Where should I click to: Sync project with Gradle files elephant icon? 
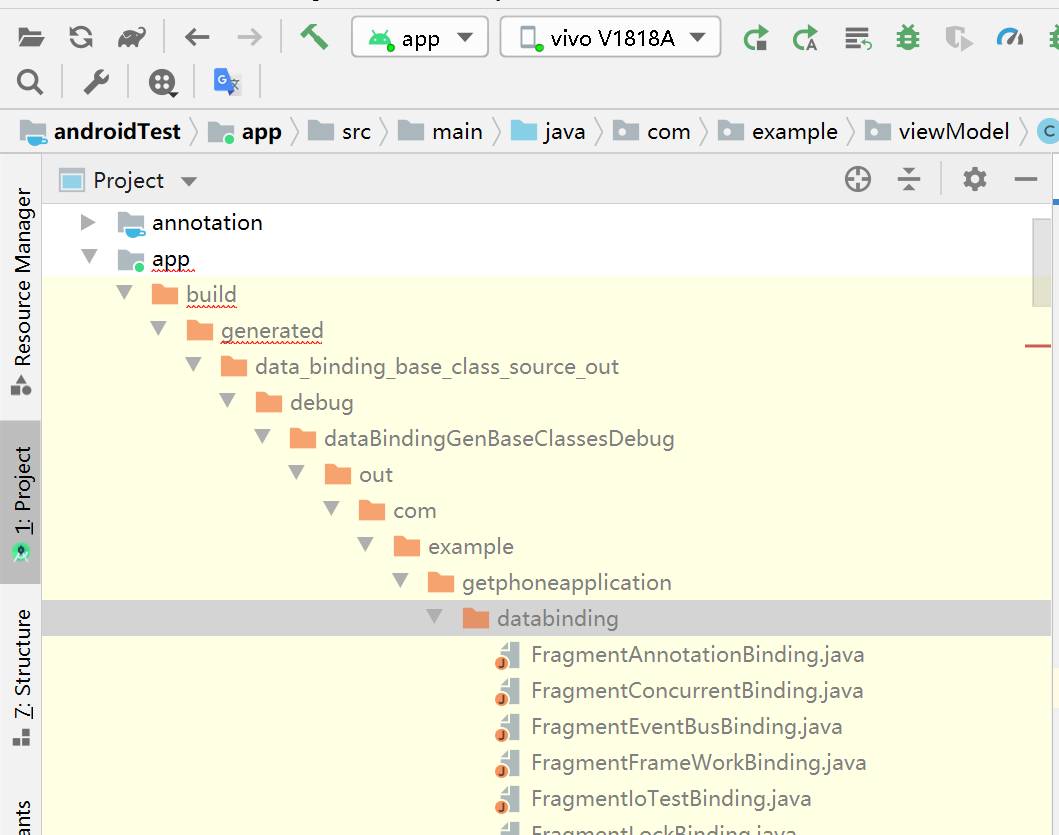click(x=132, y=37)
